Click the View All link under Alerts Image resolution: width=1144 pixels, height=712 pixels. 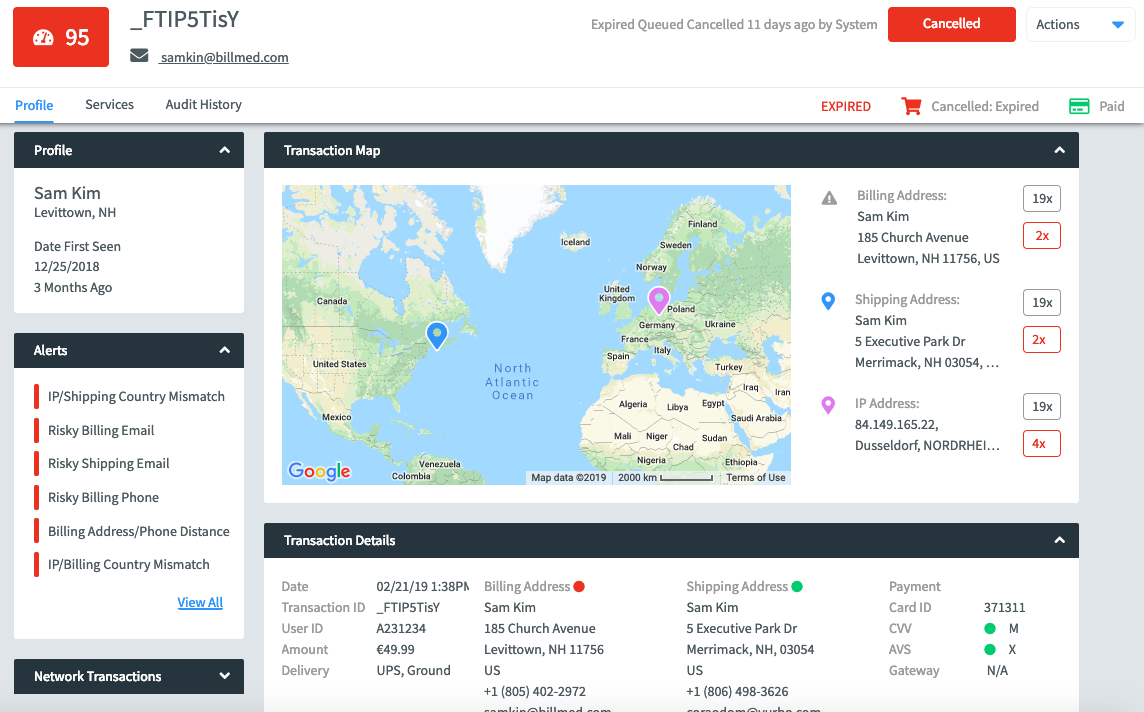200,602
